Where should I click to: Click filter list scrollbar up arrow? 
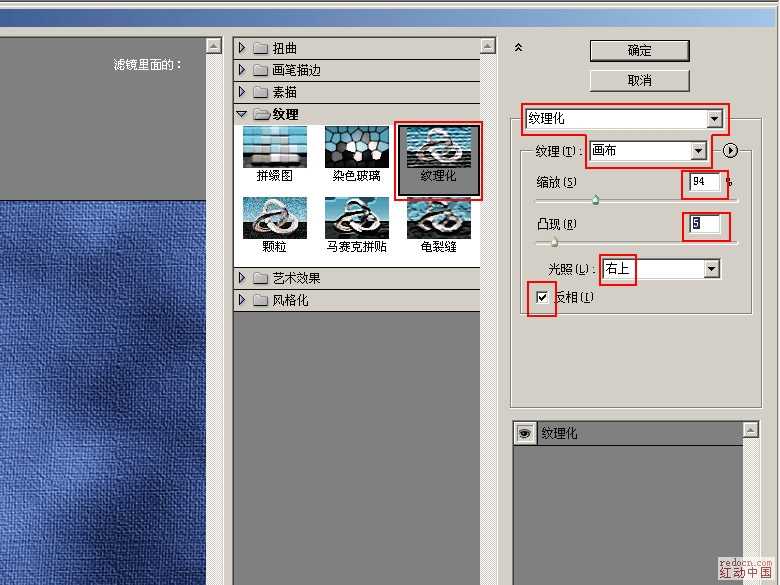[488, 46]
